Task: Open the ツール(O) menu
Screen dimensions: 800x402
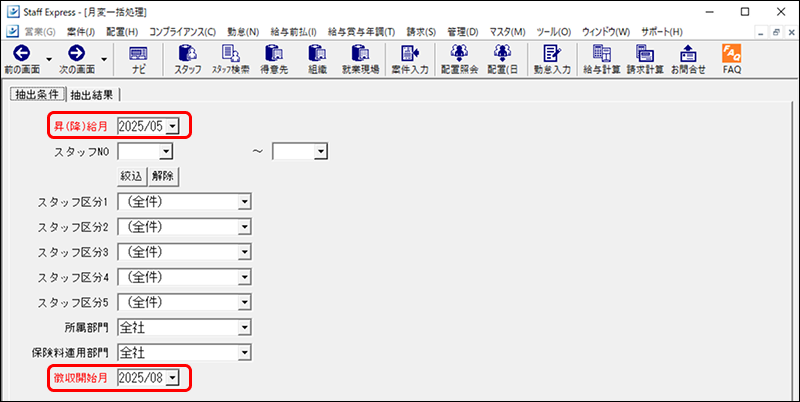Action: pyautogui.click(x=554, y=32)
